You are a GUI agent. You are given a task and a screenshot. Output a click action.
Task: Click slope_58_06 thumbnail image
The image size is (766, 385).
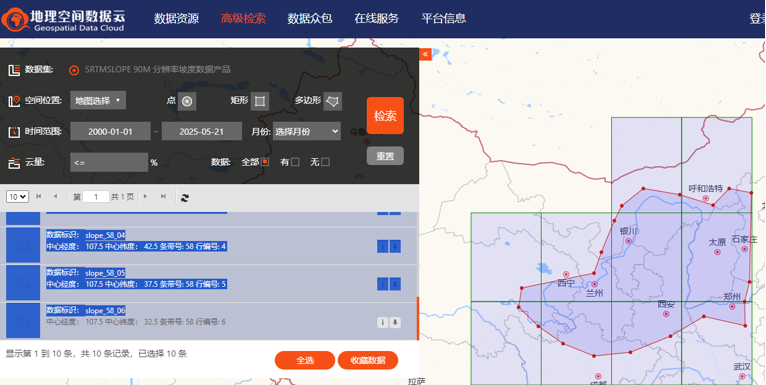coord(23,321)
